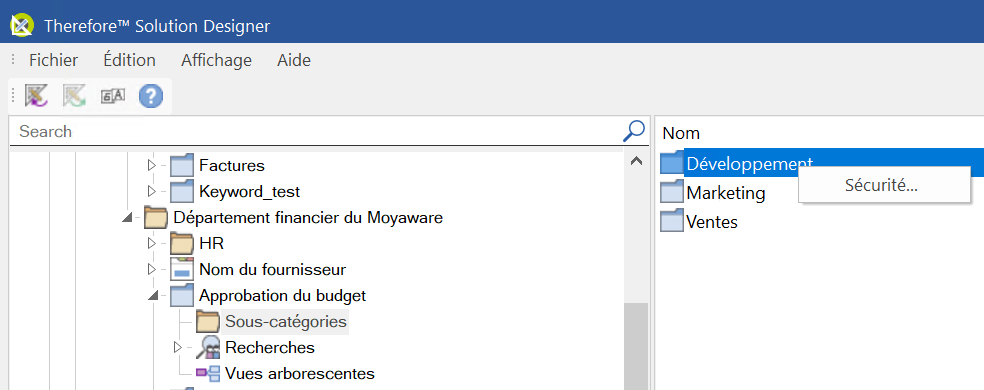Image resolution: width=984 pixels, height=390 pixels.
Task: Collapse the Département financier du Moyaware node
Action: pyautogui.click(x=127, y=218)
